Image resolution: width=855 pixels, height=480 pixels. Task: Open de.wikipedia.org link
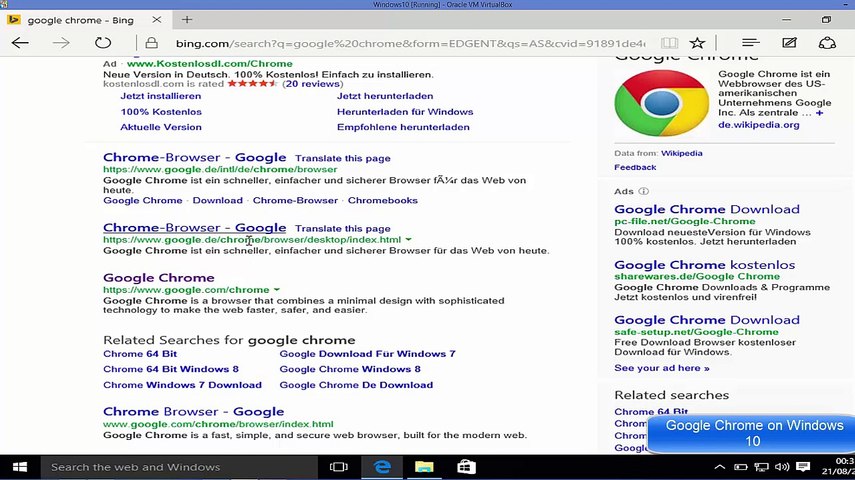pos(758,125)
